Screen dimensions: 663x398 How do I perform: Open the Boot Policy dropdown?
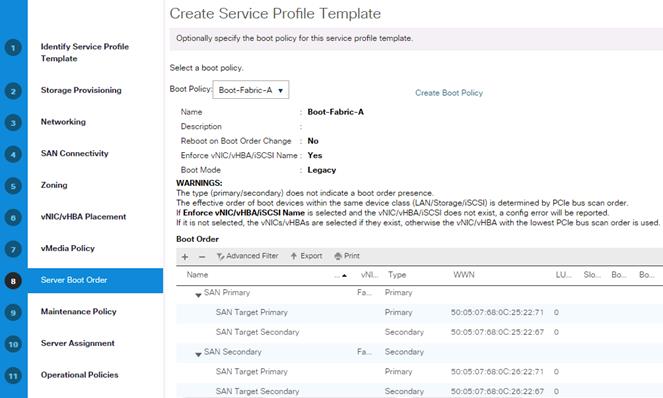click(251, 90)
